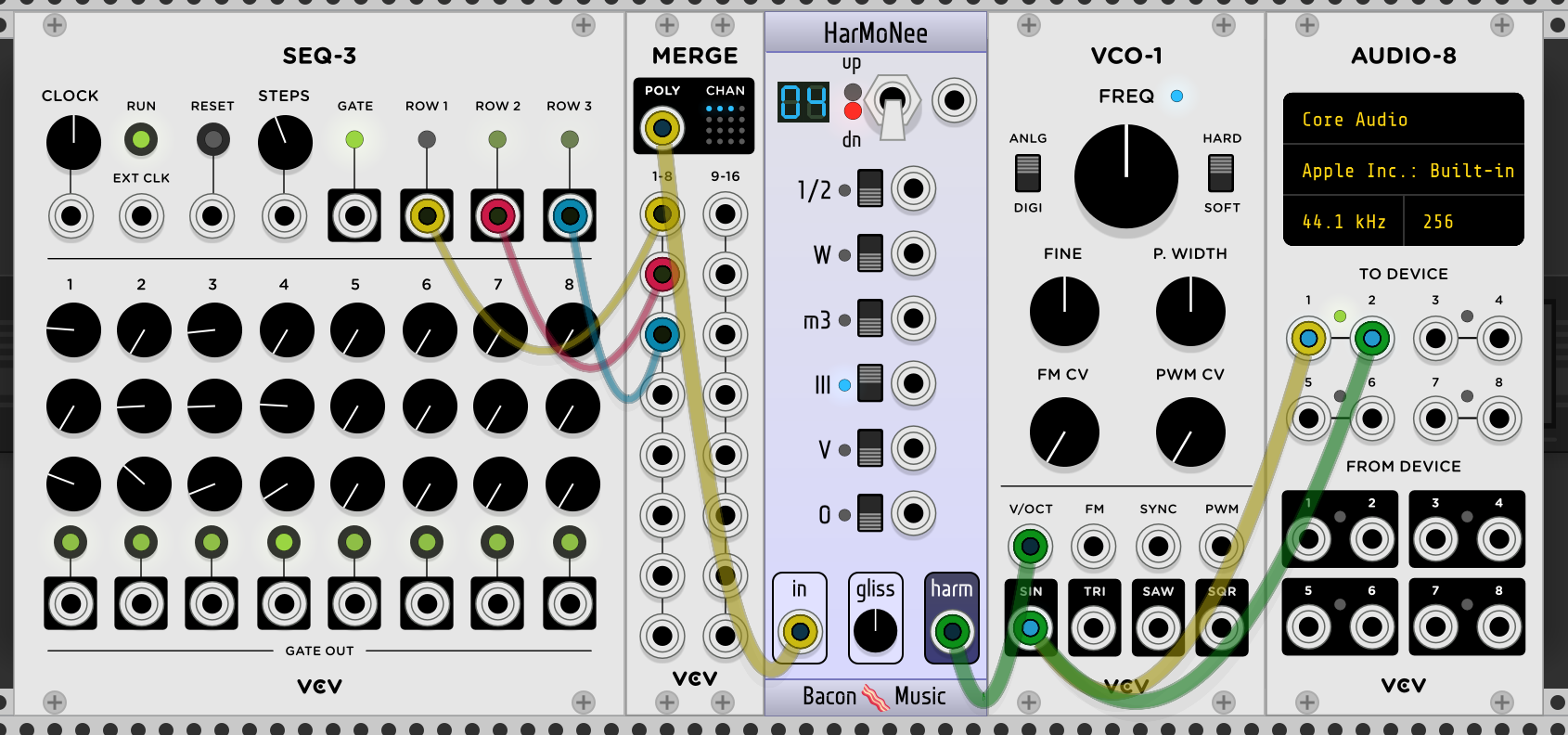Click the gliss knob on HarMoNee
1568x735 pixels.
pos(875,632)
